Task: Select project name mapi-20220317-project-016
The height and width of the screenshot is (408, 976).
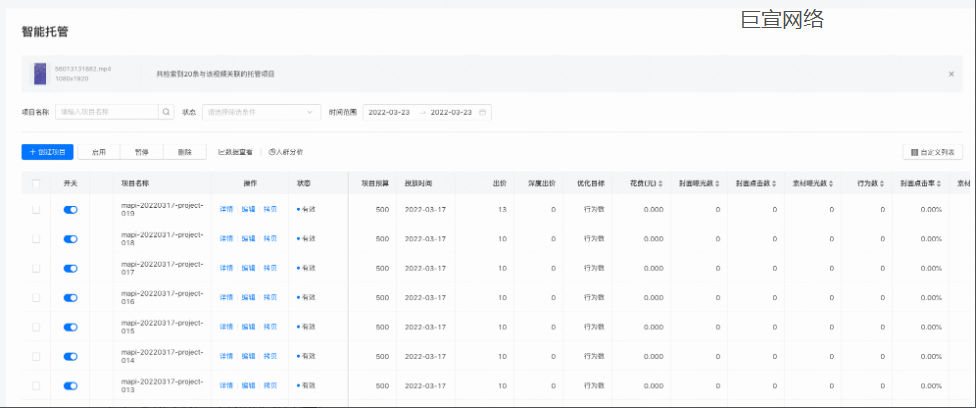Action: [162, 297]
